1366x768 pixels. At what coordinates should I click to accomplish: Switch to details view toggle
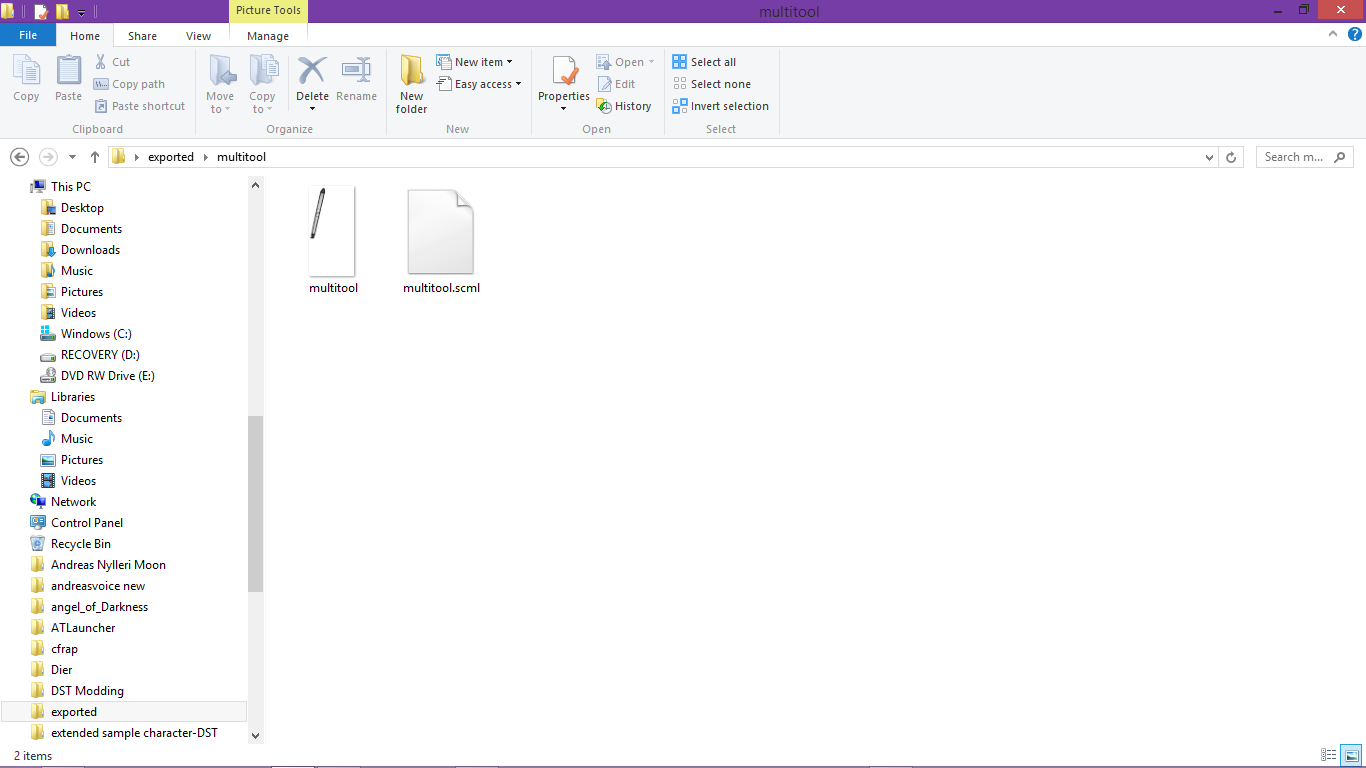click(x=1329, y=755)
